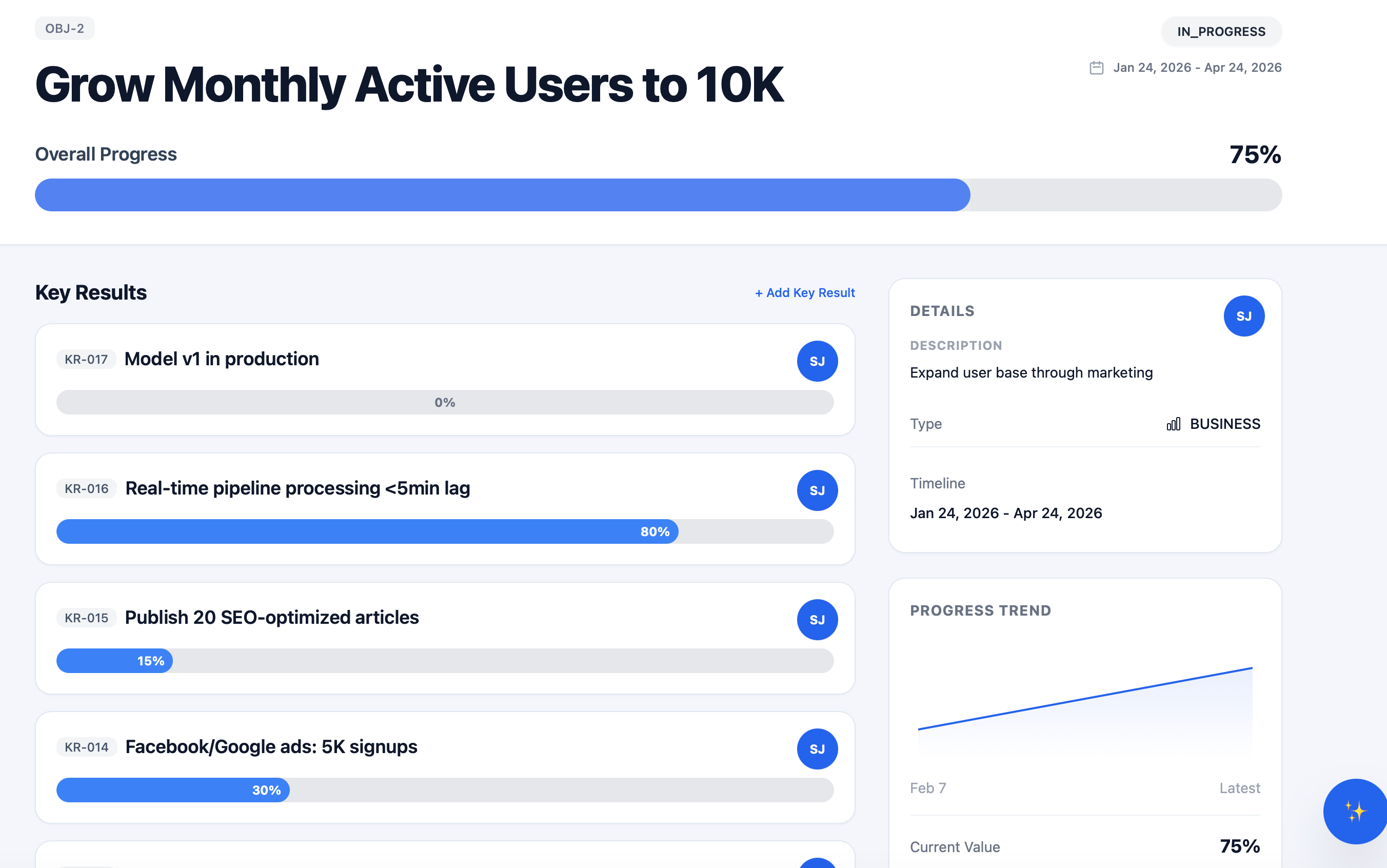
Task: Click the KR-015 ID badge
Action: click(86, 618)
